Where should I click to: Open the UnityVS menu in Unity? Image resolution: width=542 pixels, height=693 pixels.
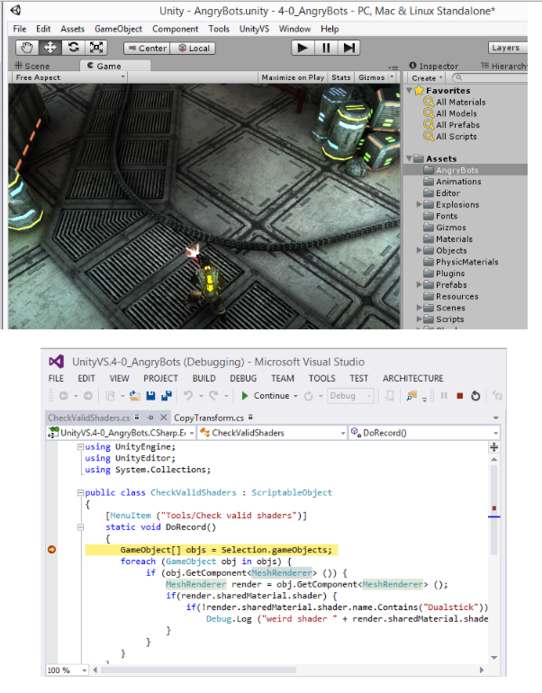coord(254,29)
